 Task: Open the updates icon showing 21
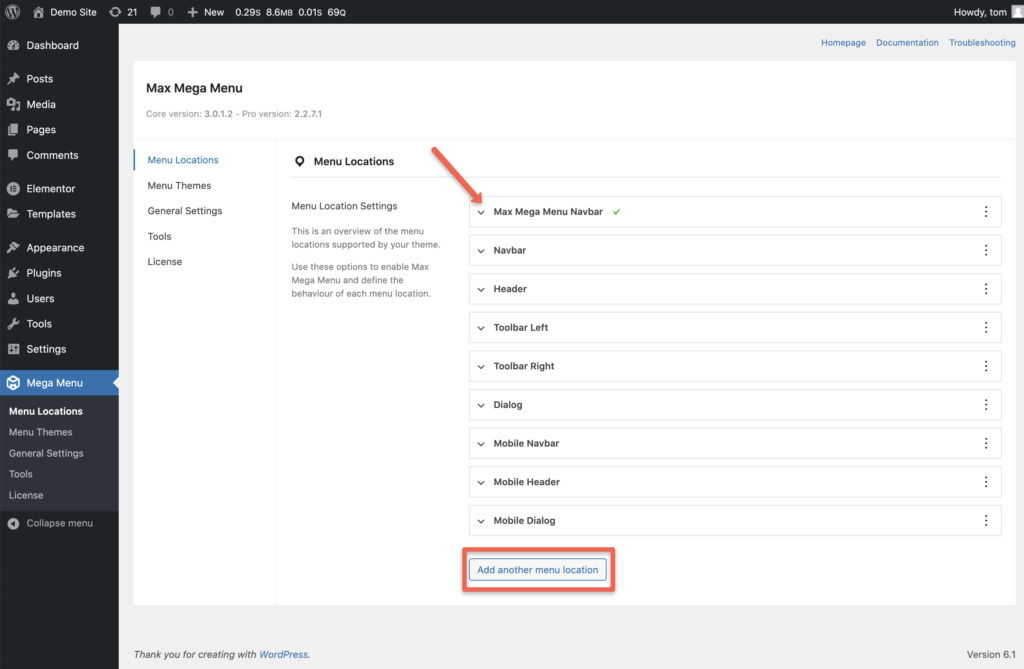tap(115, 12)
